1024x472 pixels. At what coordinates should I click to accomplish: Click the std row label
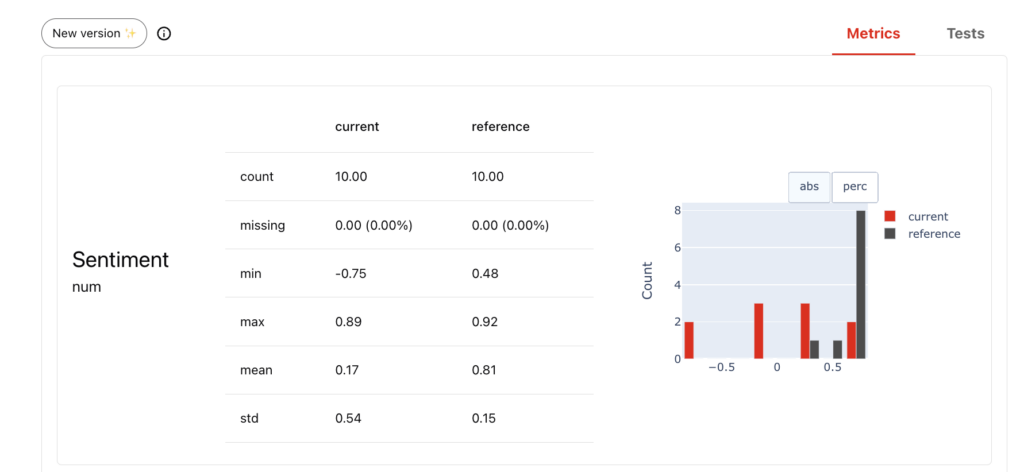[250, 418]
